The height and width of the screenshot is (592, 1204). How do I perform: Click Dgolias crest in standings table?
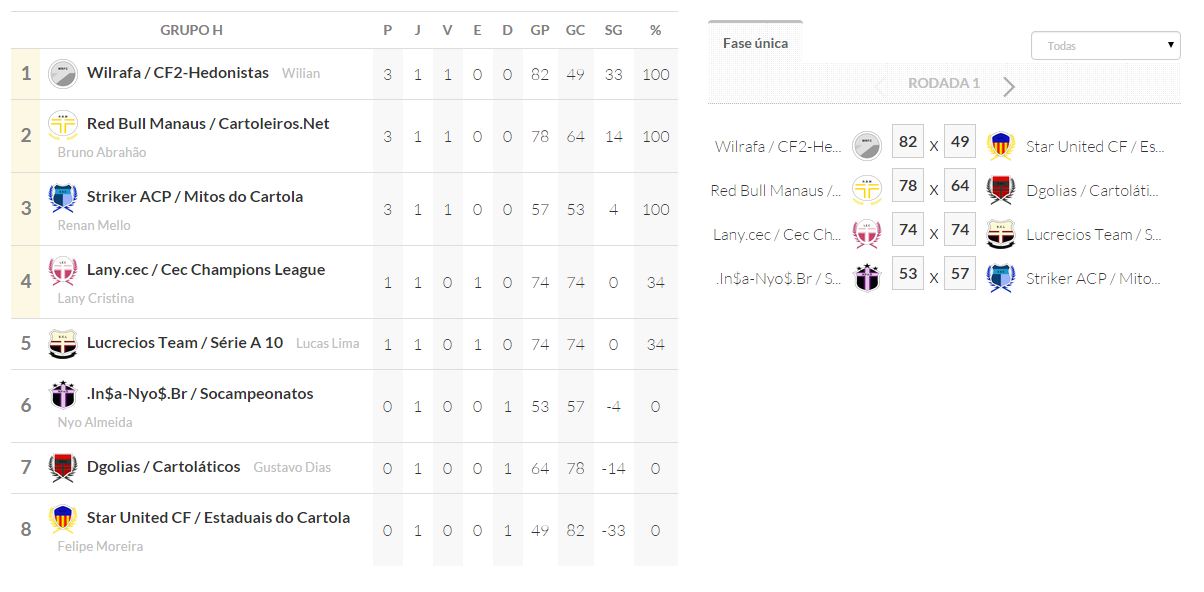(63, 467)
